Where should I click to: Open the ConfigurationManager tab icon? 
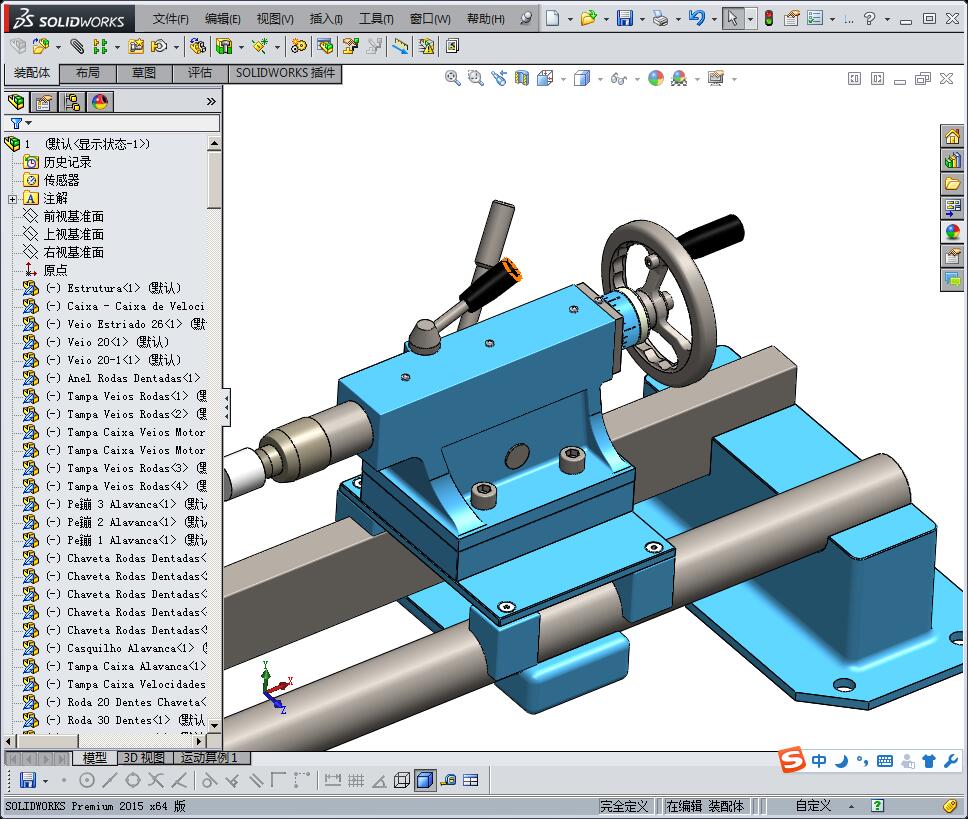(x=72, y=102)
